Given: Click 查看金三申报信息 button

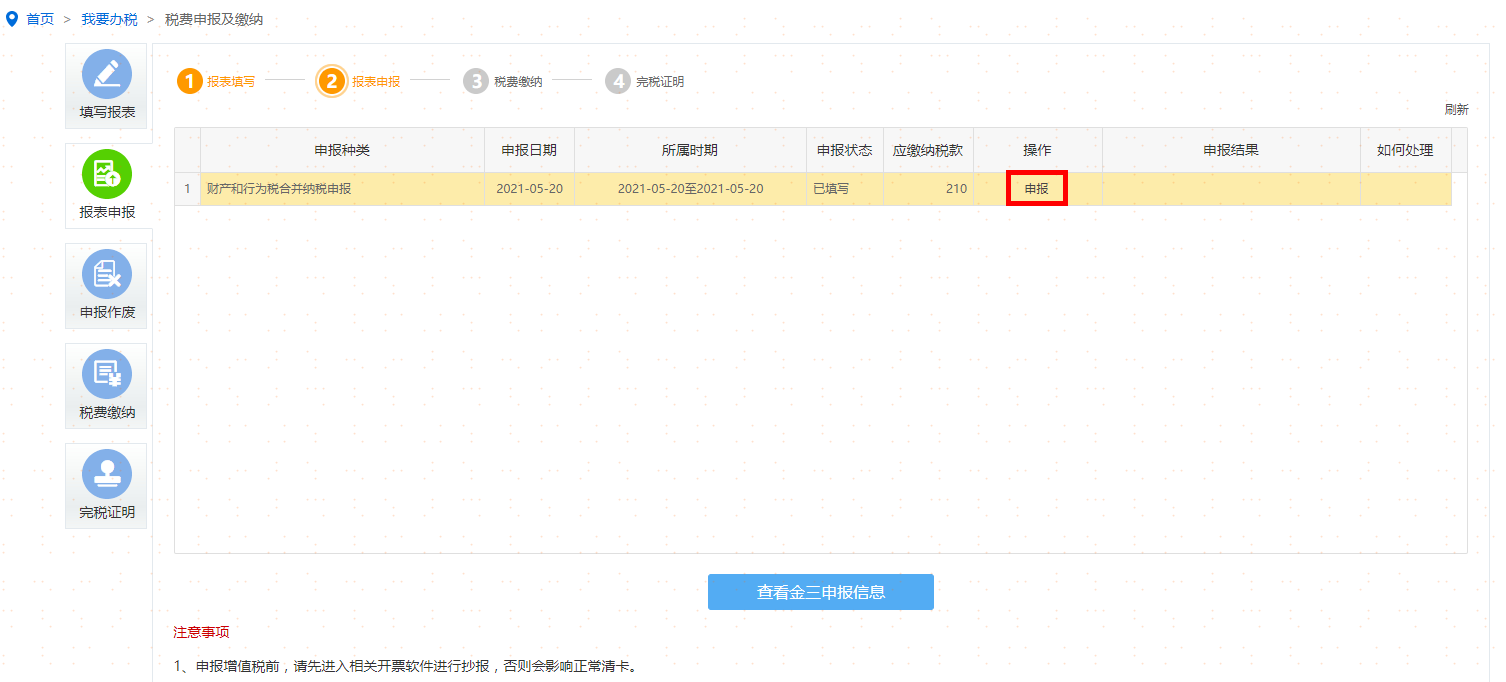Looking at the screenshot, I should (821, 592).
